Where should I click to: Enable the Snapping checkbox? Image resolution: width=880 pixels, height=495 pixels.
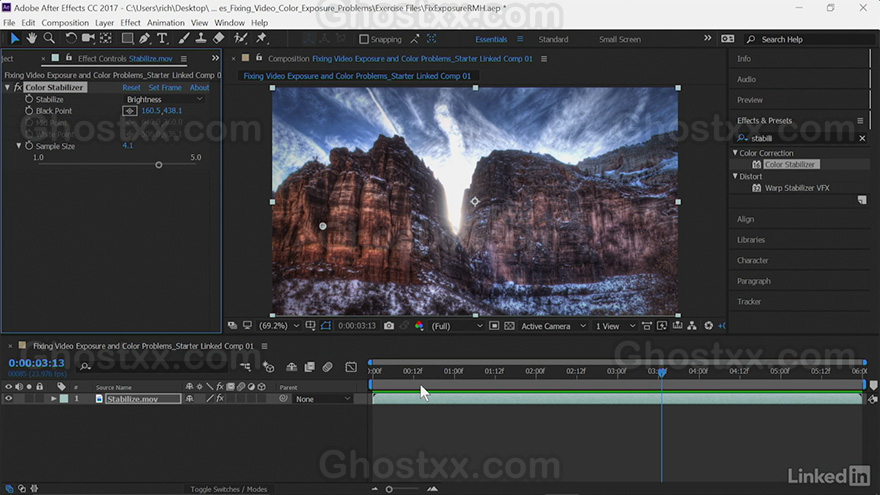(364, 39)
